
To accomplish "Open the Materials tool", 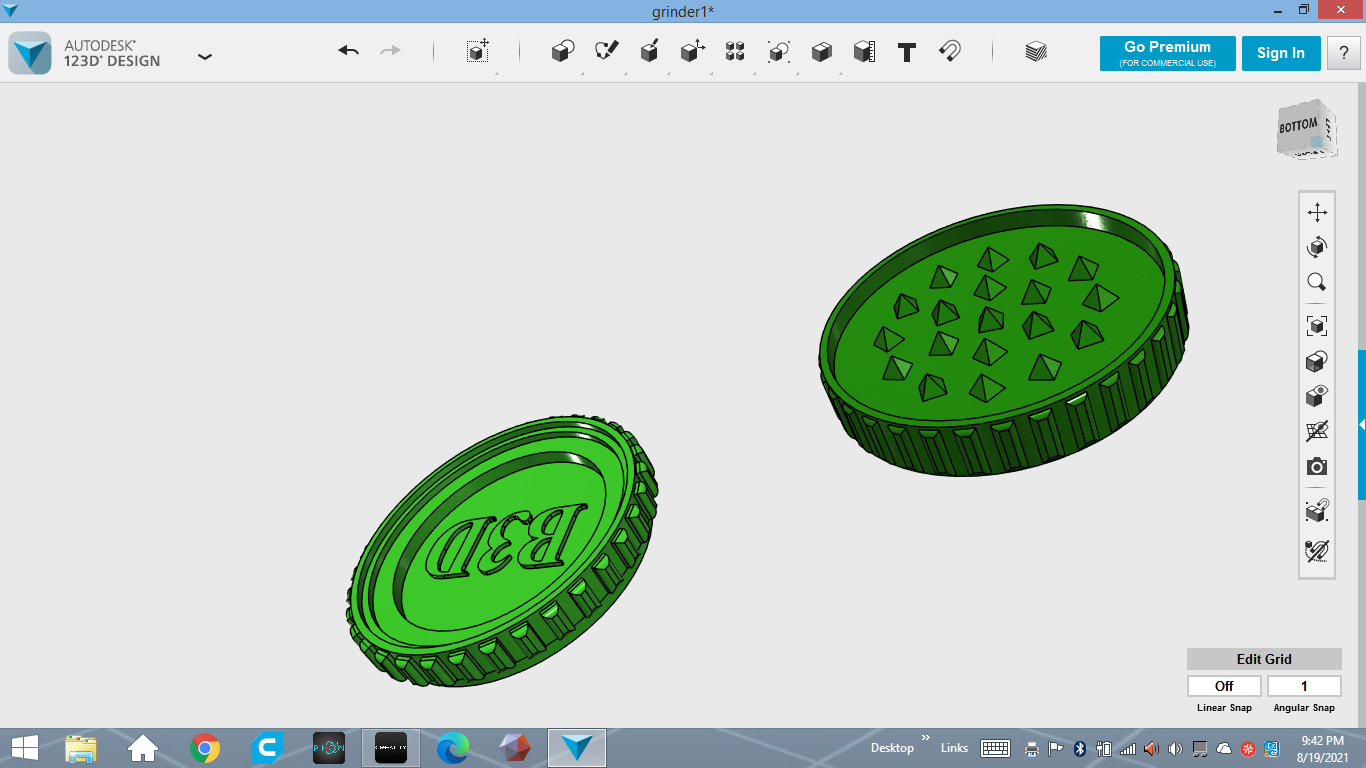I will click(1036, 52).
